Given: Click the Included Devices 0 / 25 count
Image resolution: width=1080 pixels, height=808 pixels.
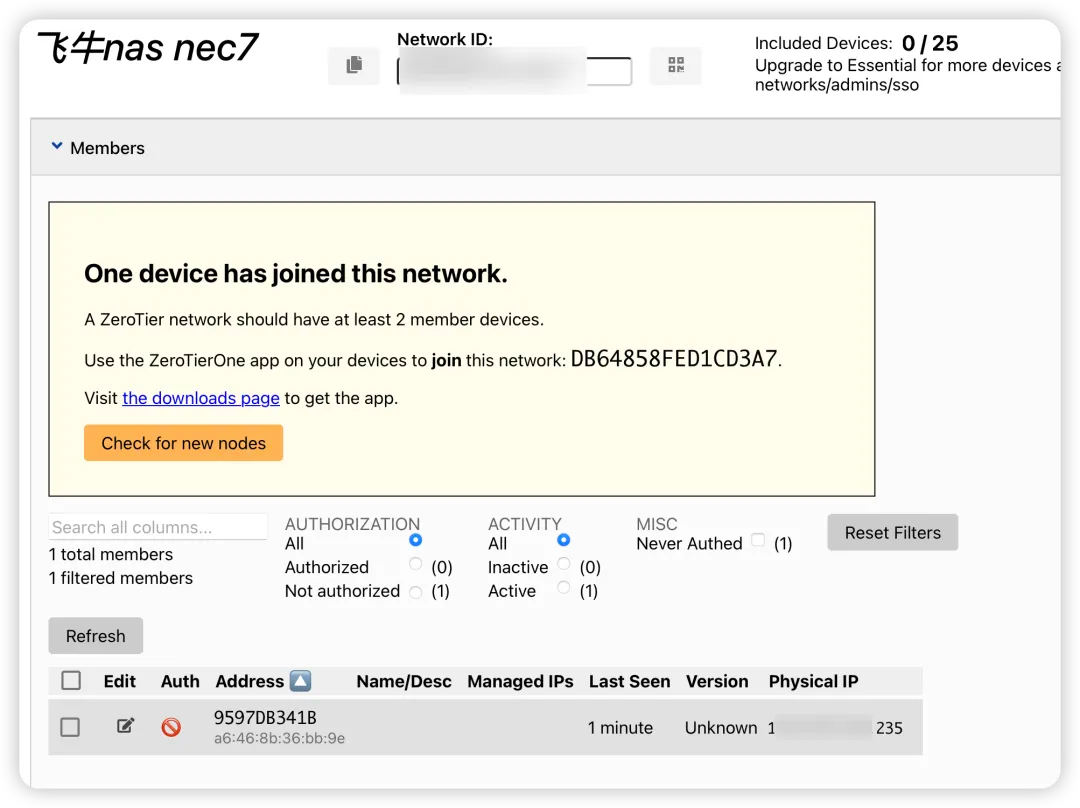Looking at the screenshot, I should (x=930, y=43).
